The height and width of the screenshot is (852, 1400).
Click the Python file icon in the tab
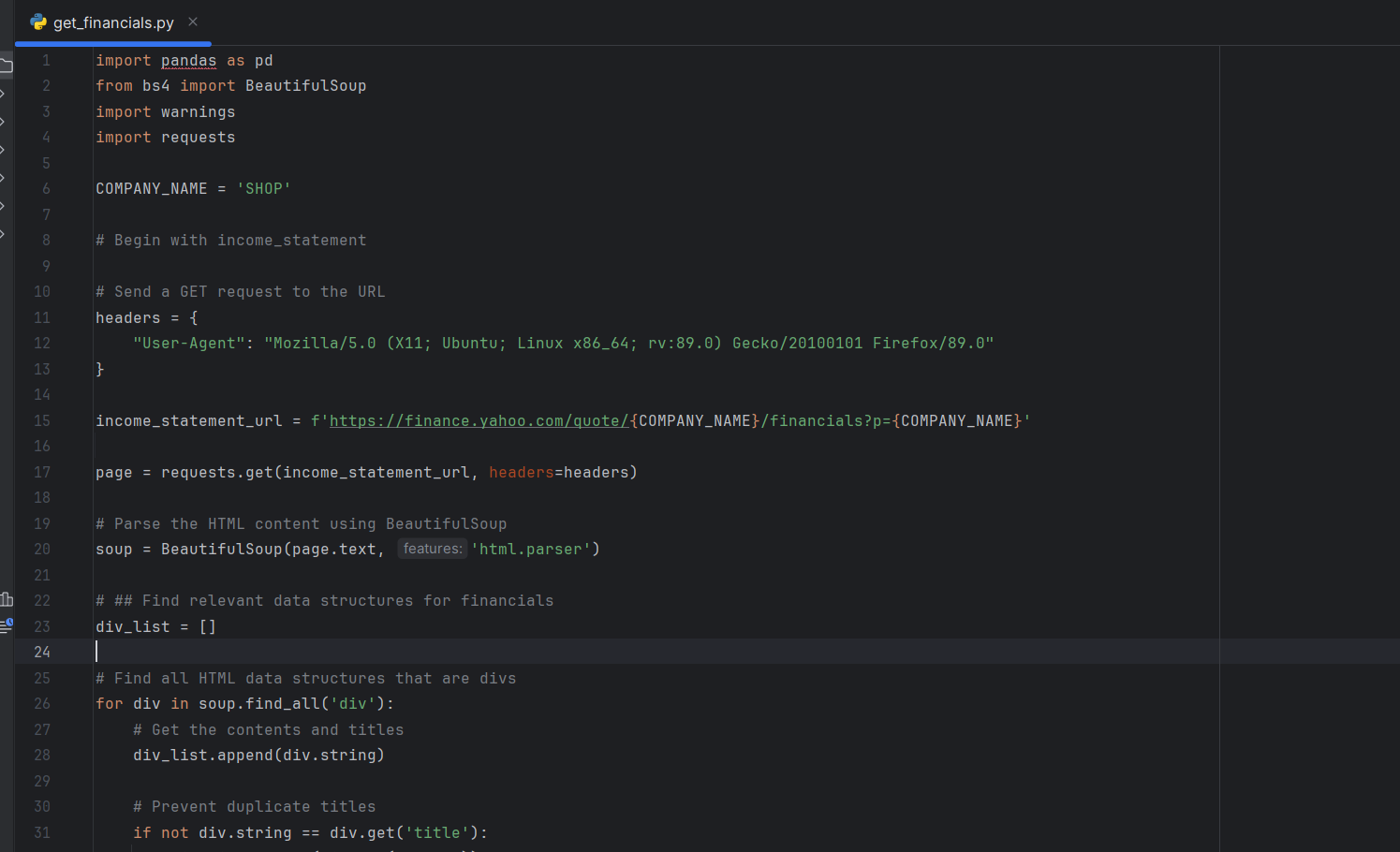[38, 22]
